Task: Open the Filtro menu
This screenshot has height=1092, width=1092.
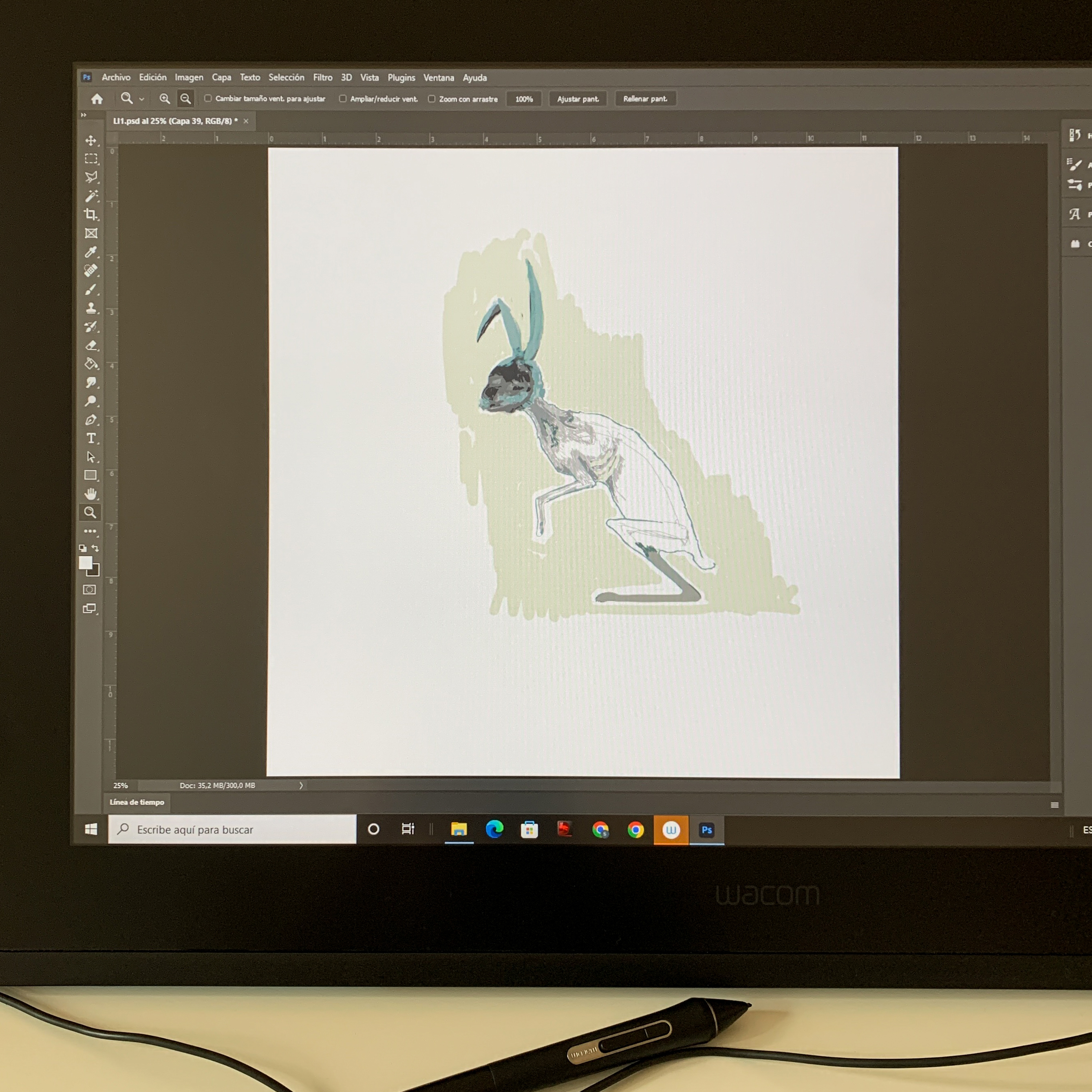Action: 323,77
